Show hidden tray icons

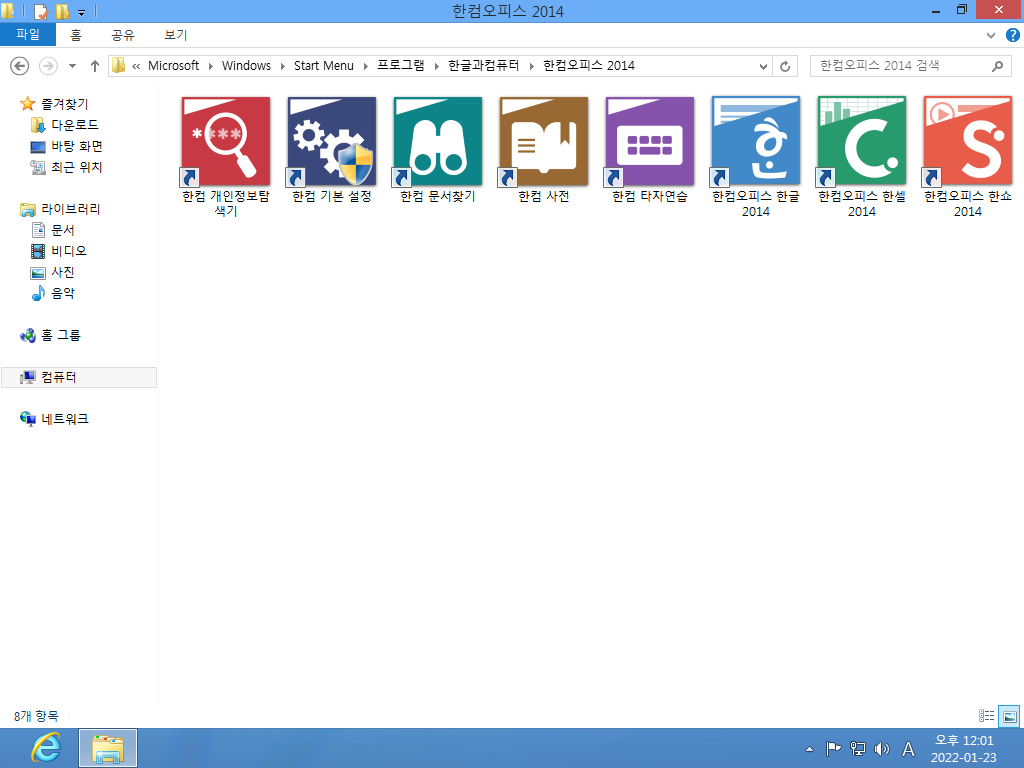coord(810,749)
